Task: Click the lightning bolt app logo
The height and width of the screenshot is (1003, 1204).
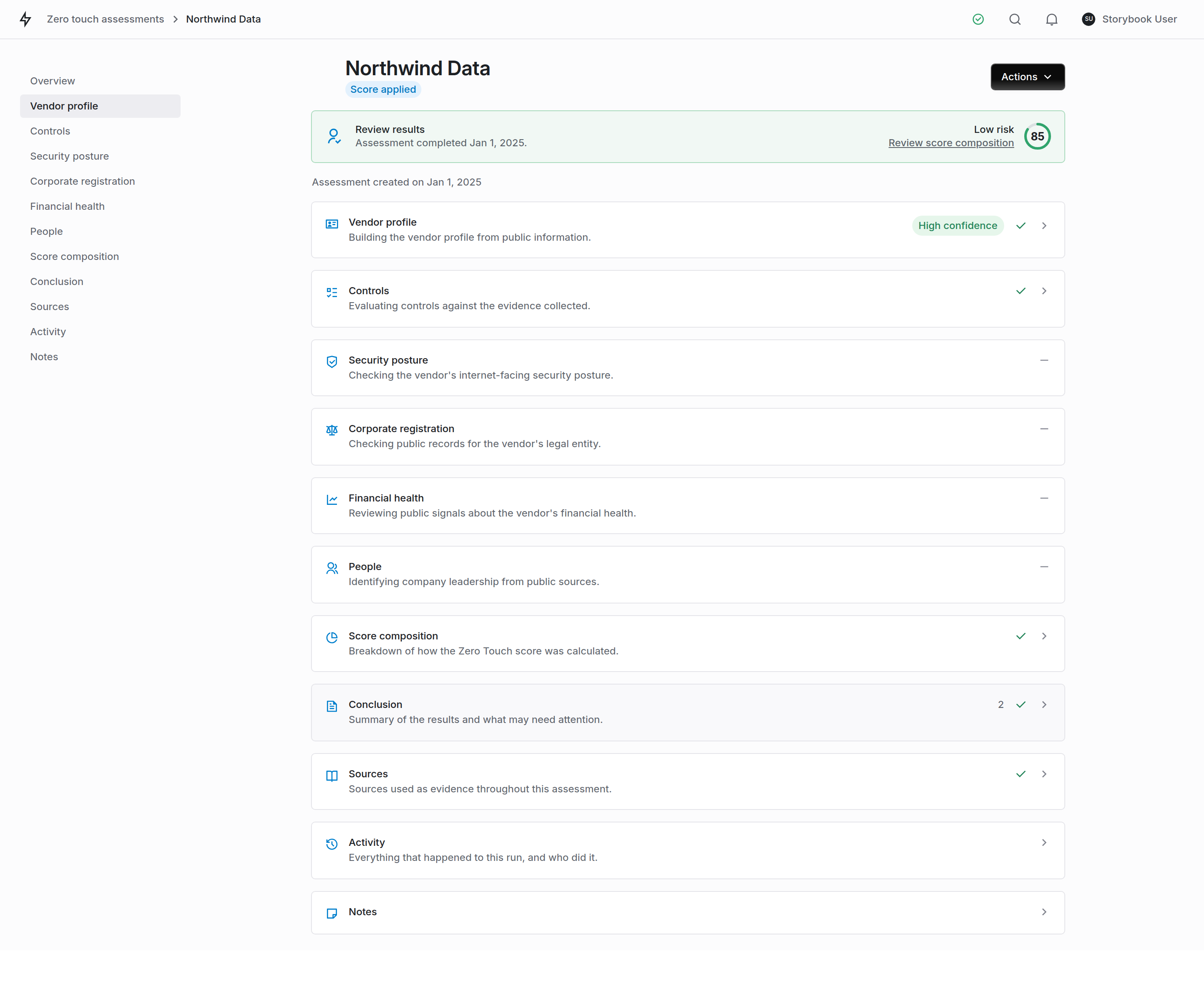Action: pyautogui.click(x=25, y=20)
